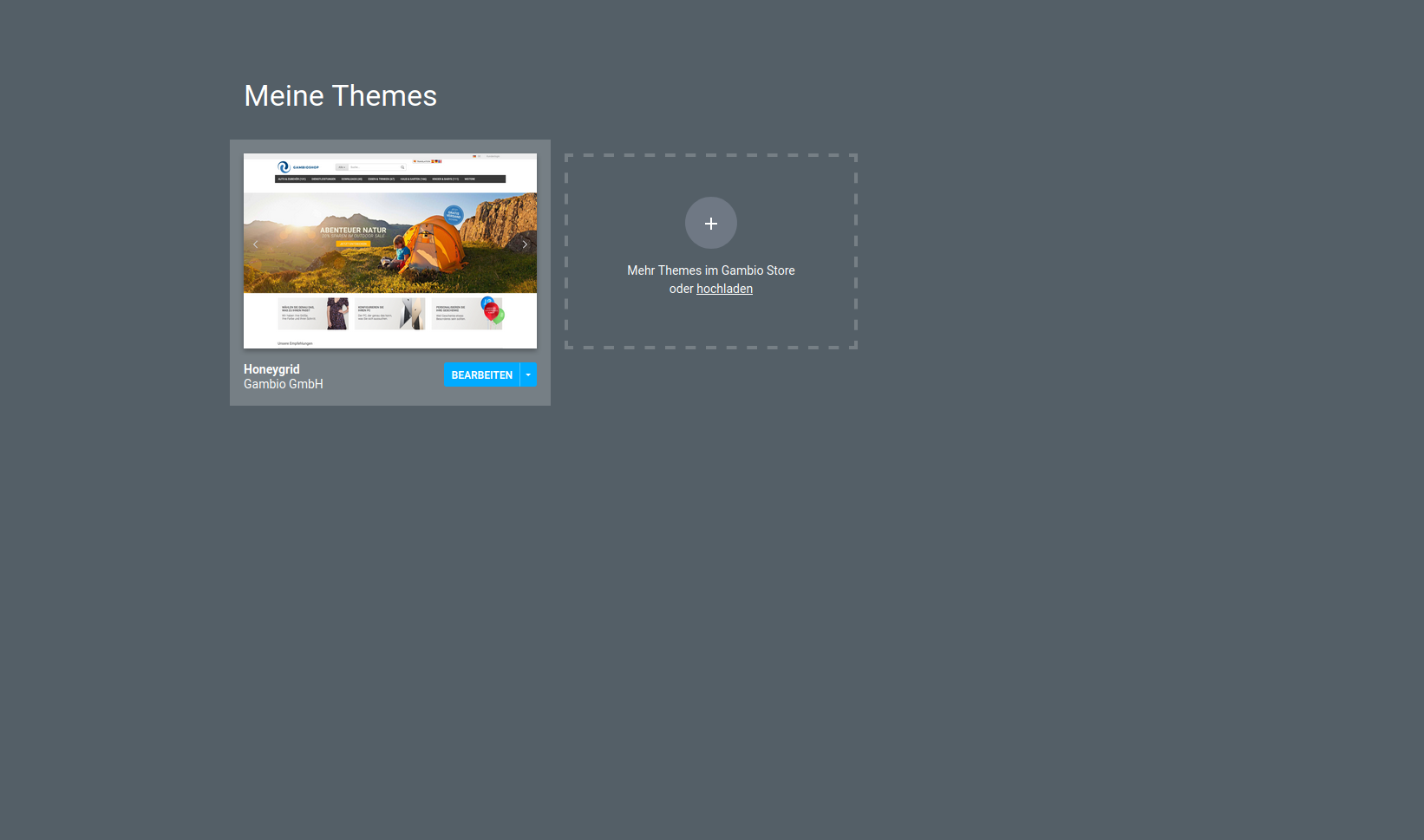The height and width of the screenshot is (840, 1424).
Task: Click the Mehr Themes im Gambio Store text
Action: 710,270
